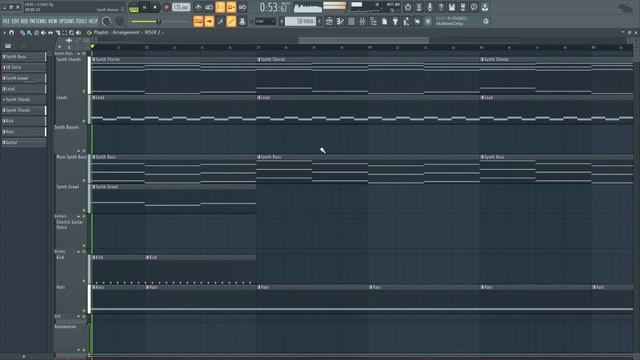Toggle auto-scroll orange arrow button
The image size is (640, 360).
click(x=209, y=21)
